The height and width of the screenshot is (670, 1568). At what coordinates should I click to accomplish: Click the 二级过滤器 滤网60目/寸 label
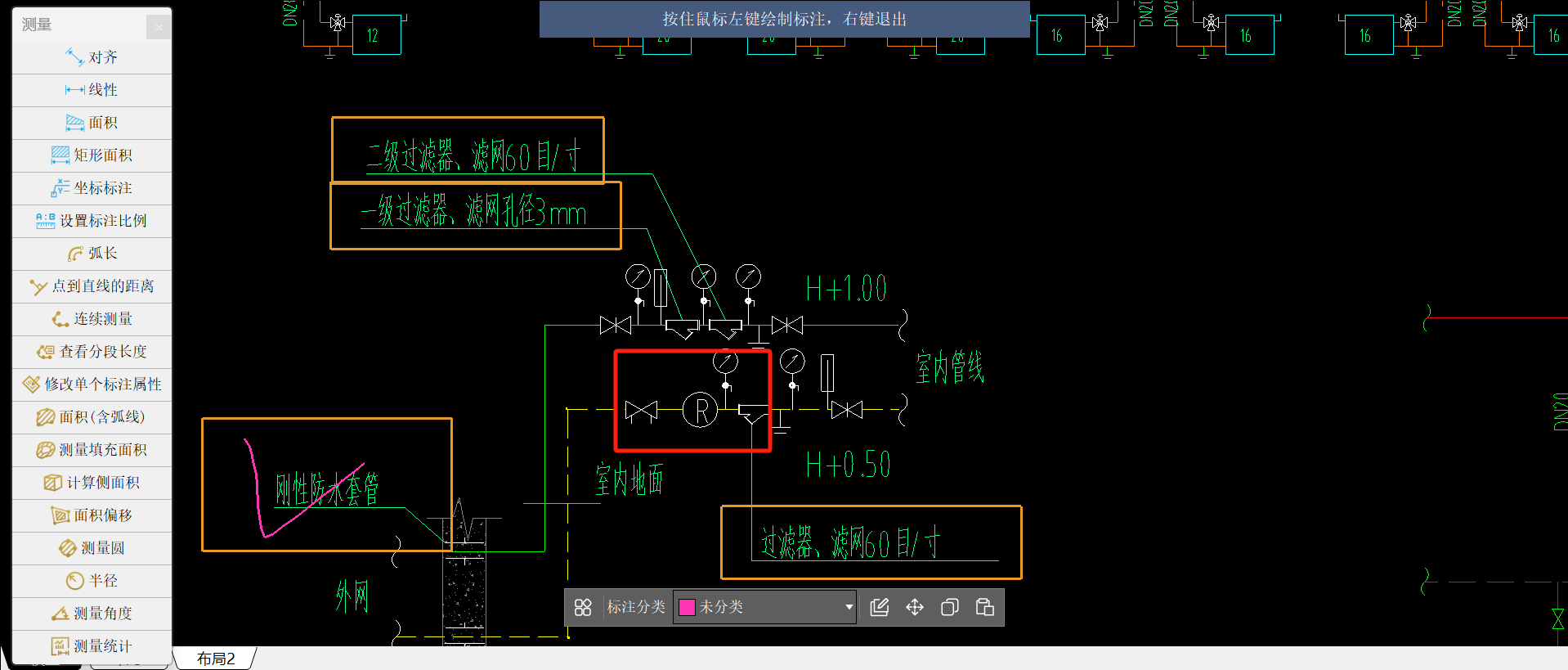[473, 155]
